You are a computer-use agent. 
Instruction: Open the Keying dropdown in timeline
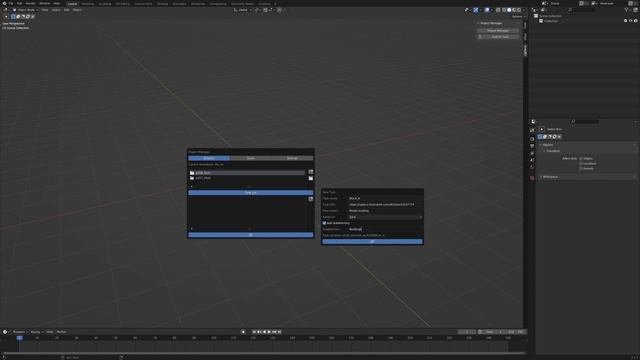tap(36, 332)
